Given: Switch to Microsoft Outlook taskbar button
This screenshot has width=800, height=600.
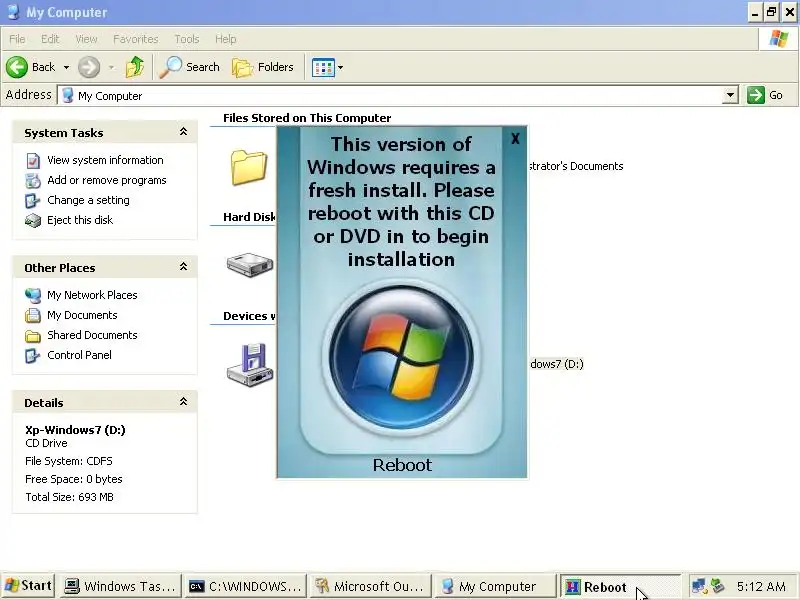Looking at the screenshot, I should [370, 586].
